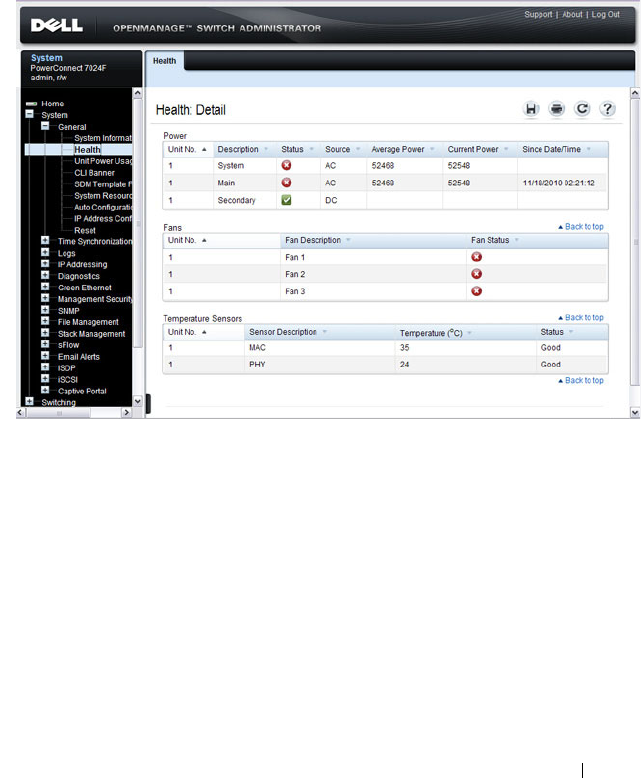Select Health item in navigation tree
Screen dimensions: 641x778
pos(87,149)
